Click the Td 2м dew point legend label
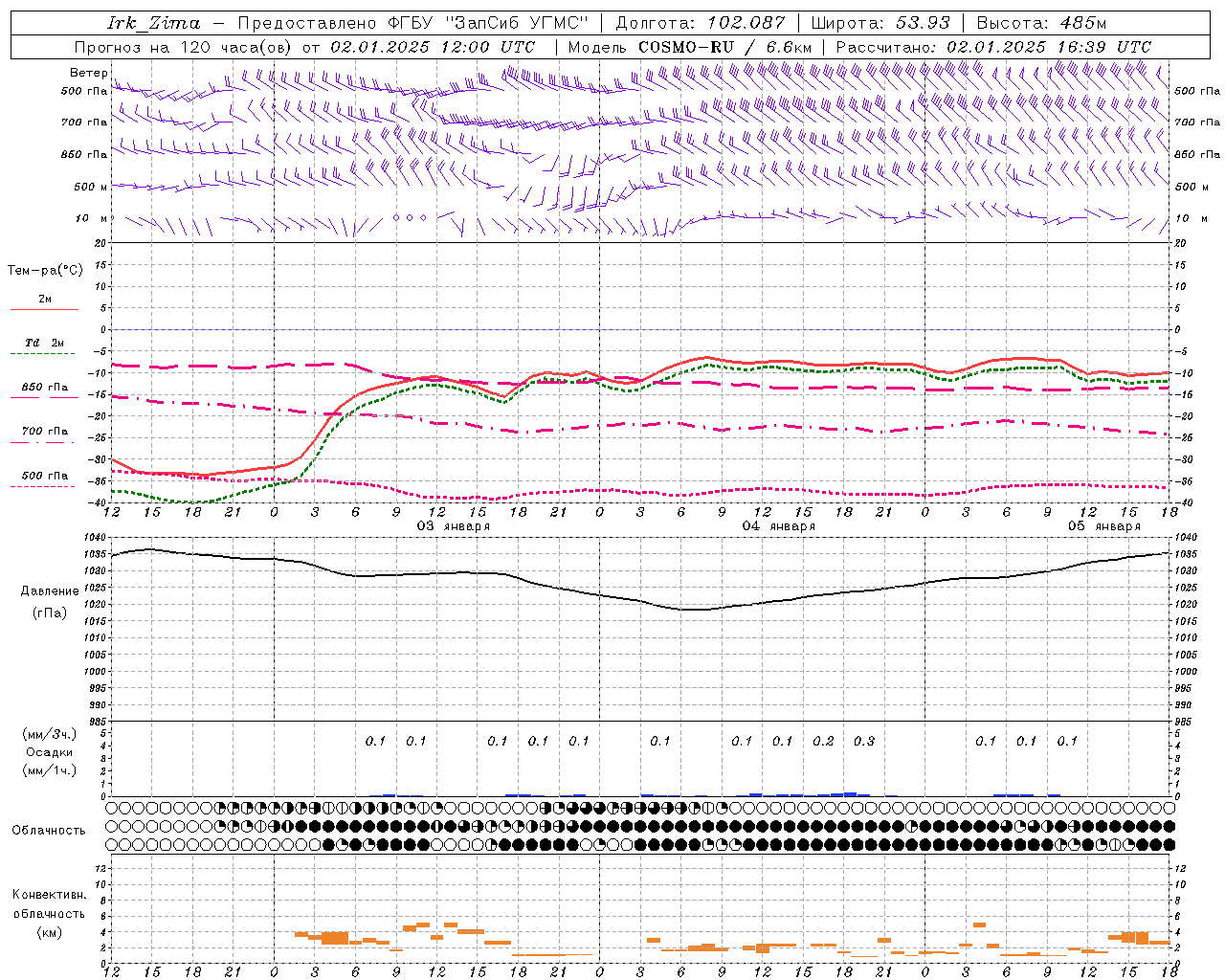This screenshot has height=980, width=1225. 44,343
